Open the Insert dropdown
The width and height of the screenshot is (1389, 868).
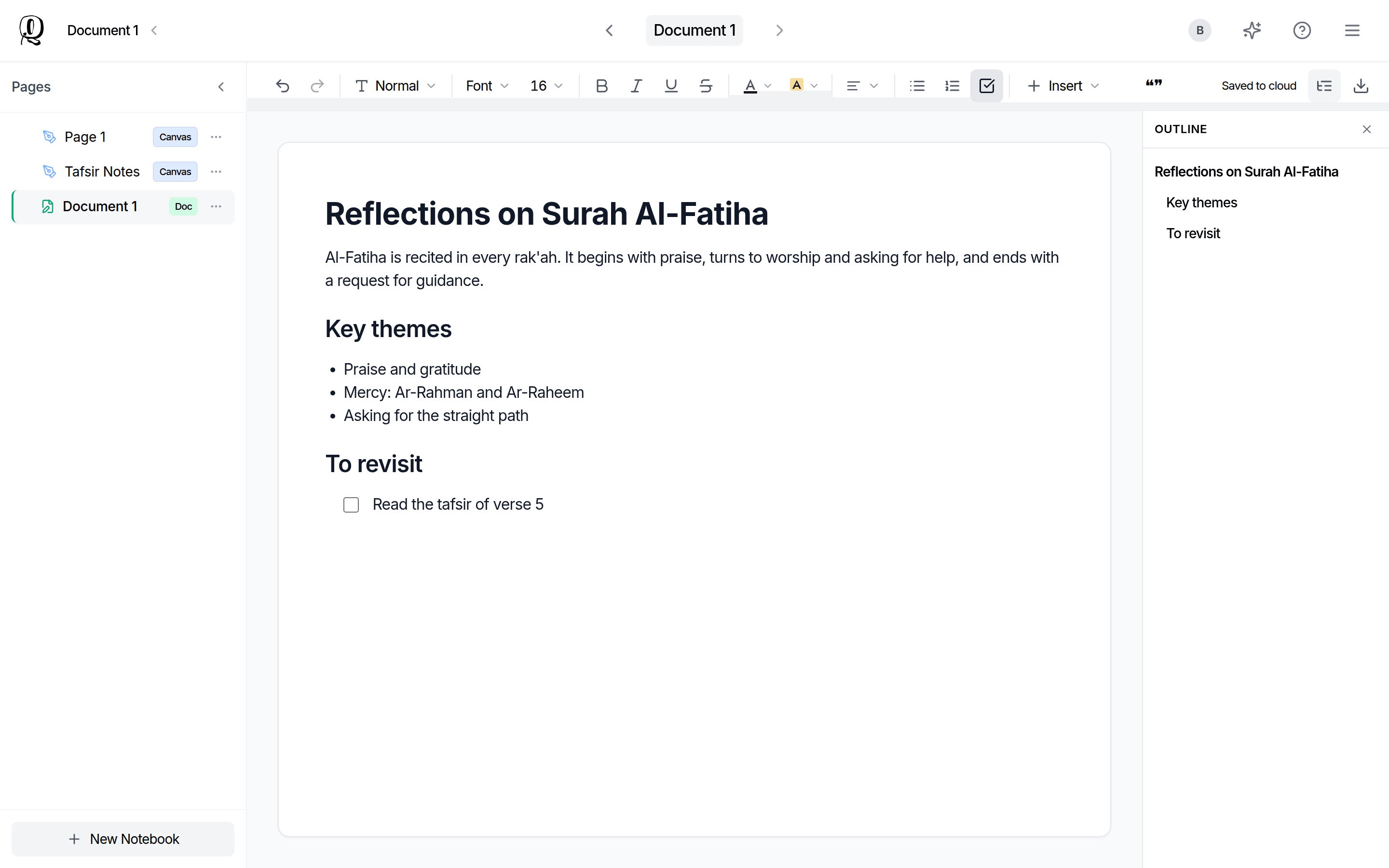tap(1062, 86)
